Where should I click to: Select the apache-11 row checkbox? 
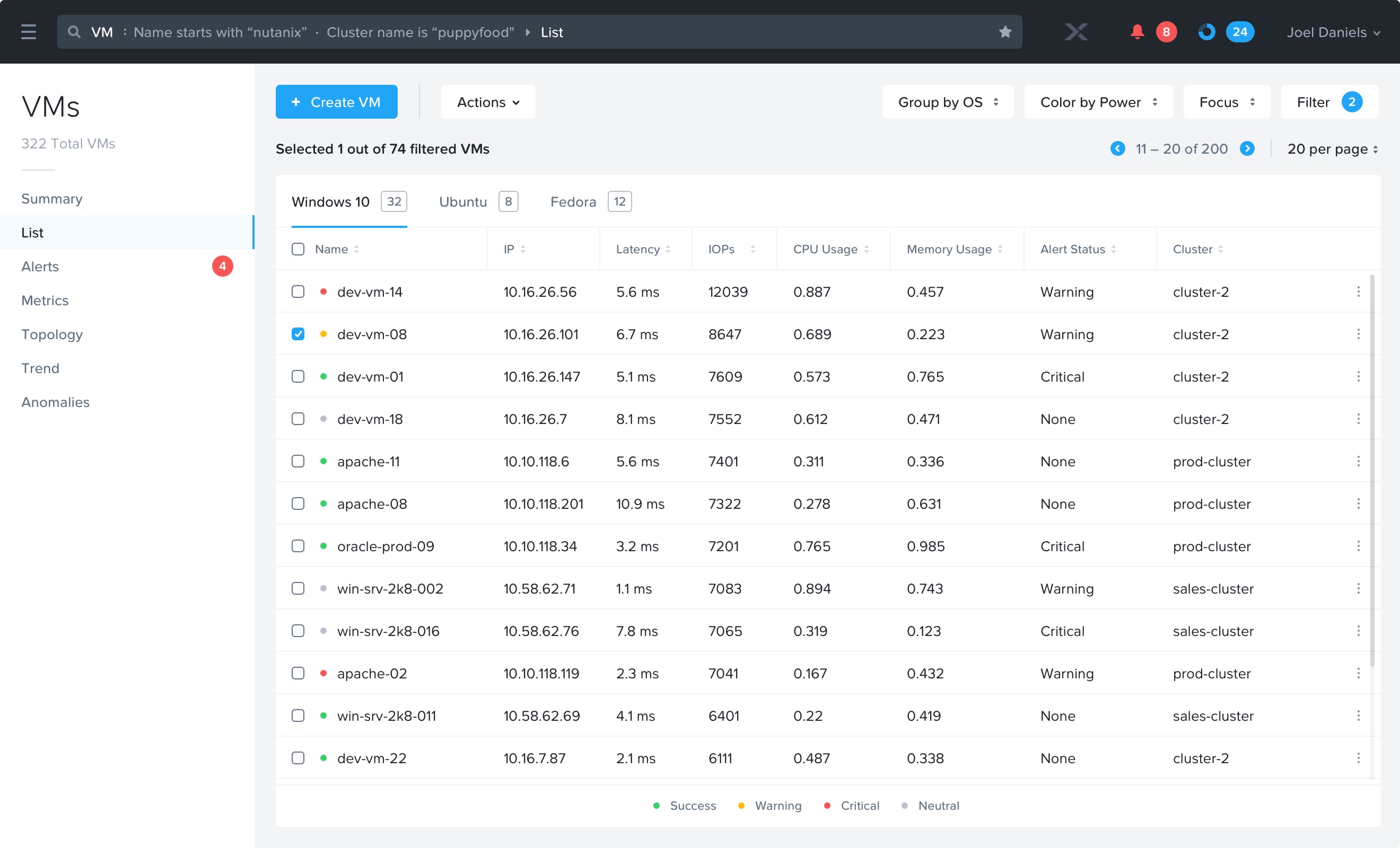[x=297, y=461]
